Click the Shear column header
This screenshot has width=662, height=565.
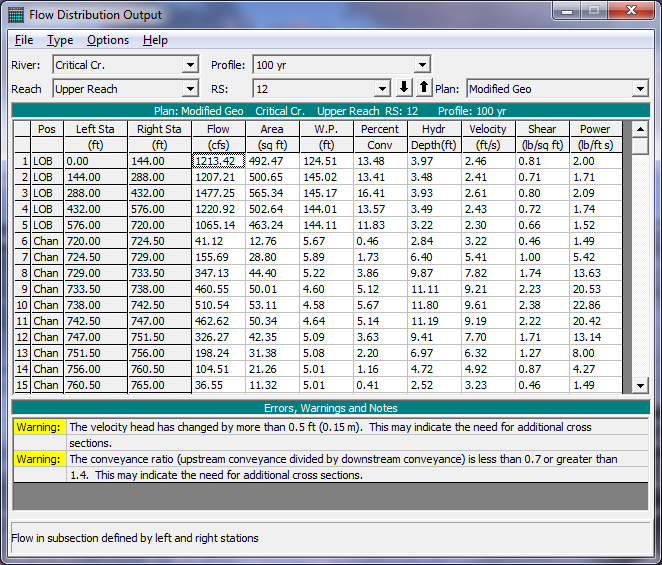[542, 129]
